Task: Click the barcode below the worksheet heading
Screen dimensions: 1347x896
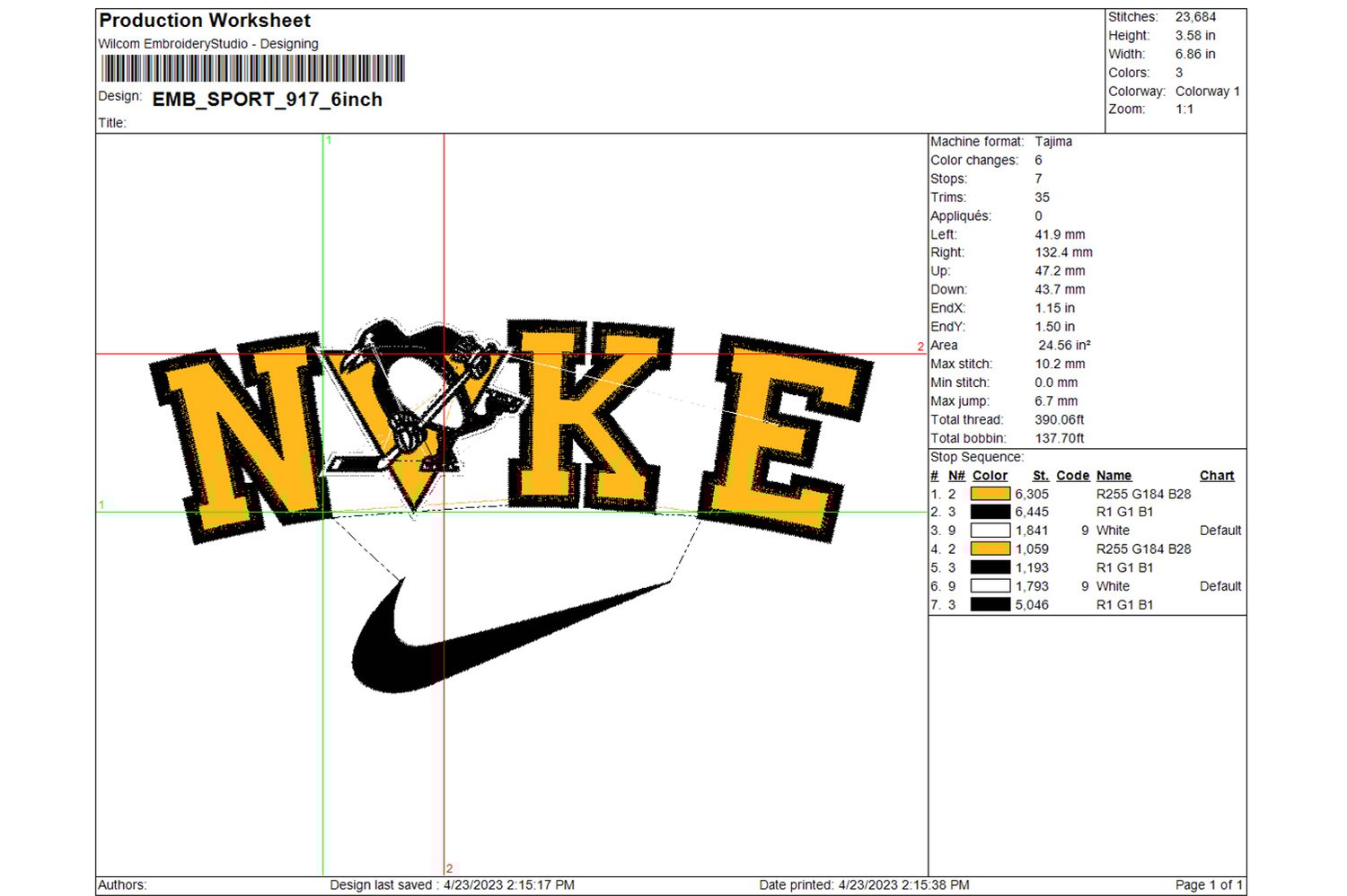Action: [252, 68]
